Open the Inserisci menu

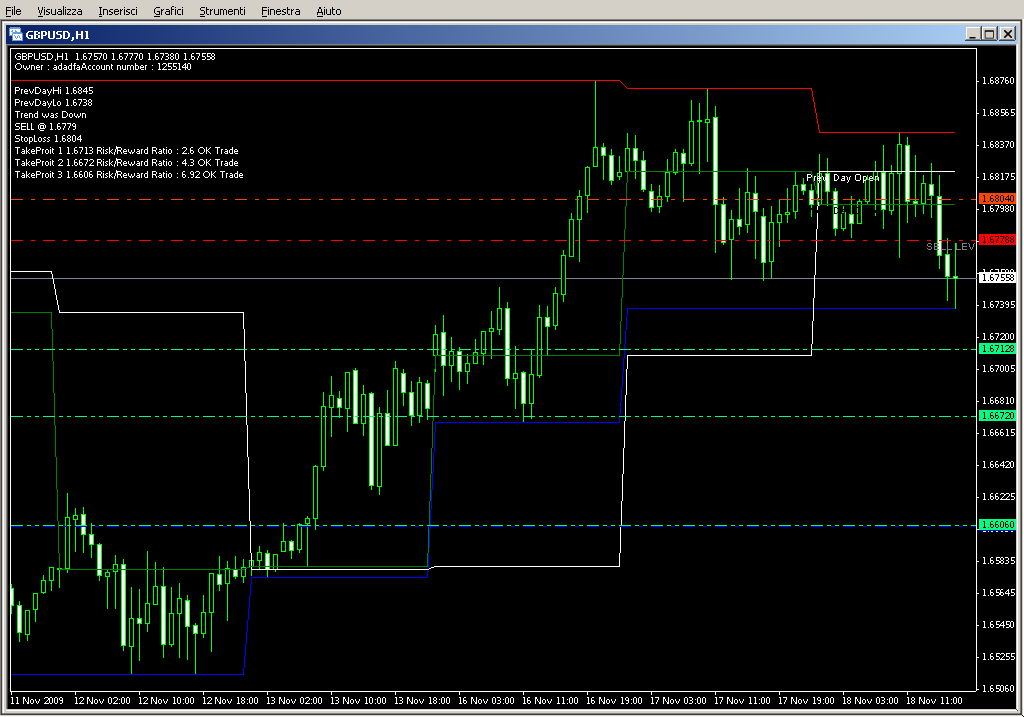point(118,11)
